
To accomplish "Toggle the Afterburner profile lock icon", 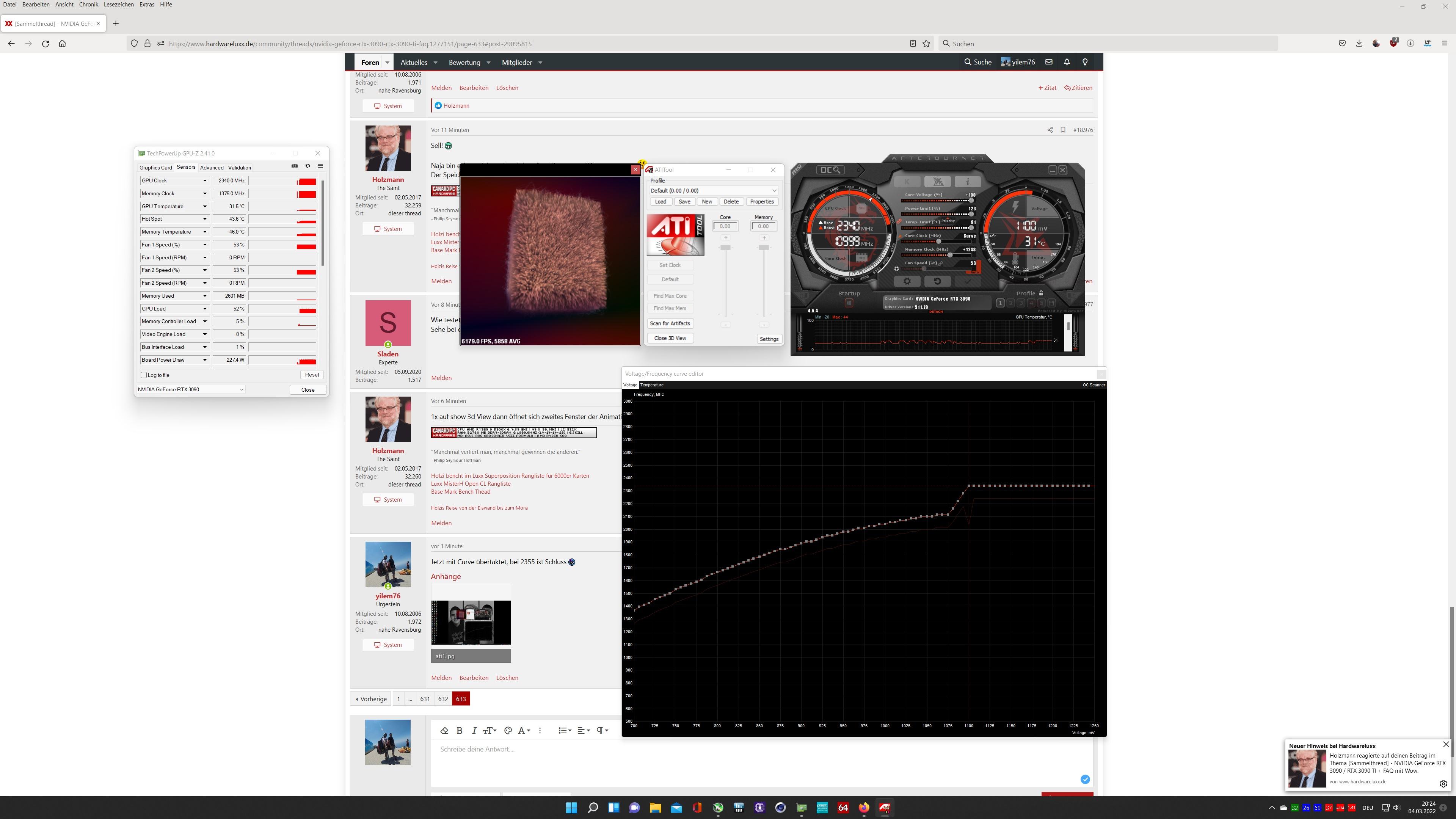I will 1041,293.
